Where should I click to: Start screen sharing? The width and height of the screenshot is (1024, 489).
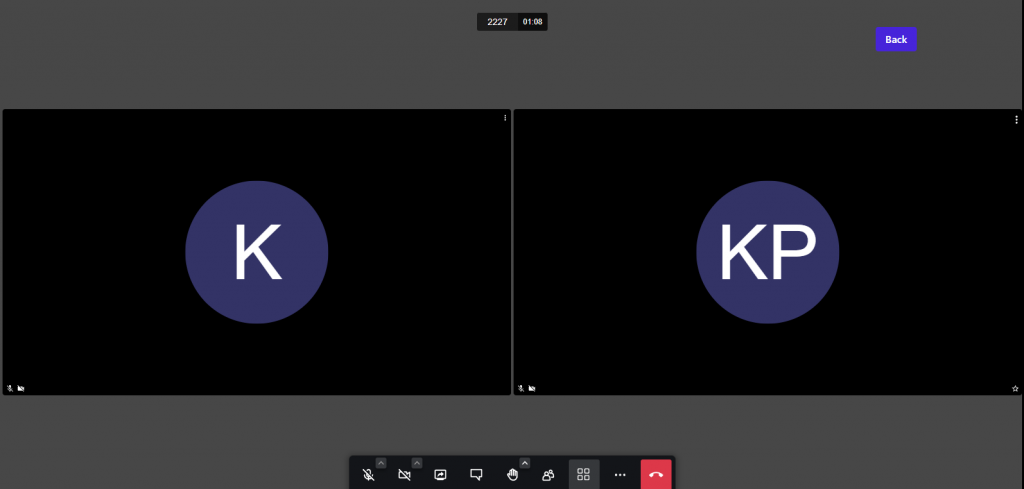click(x=440, y=475)
